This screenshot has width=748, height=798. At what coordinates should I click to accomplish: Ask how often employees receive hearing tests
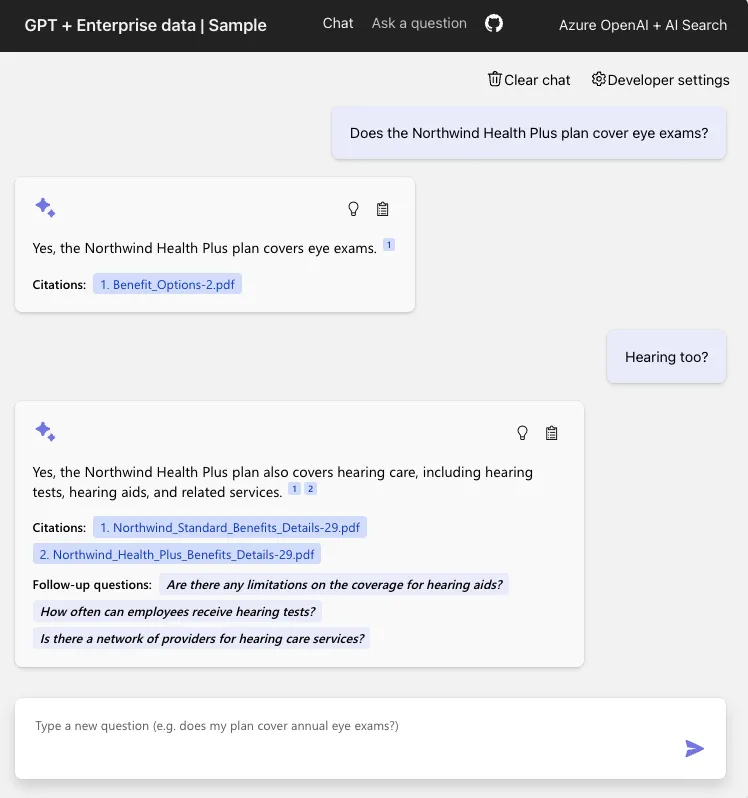point(178,612)
